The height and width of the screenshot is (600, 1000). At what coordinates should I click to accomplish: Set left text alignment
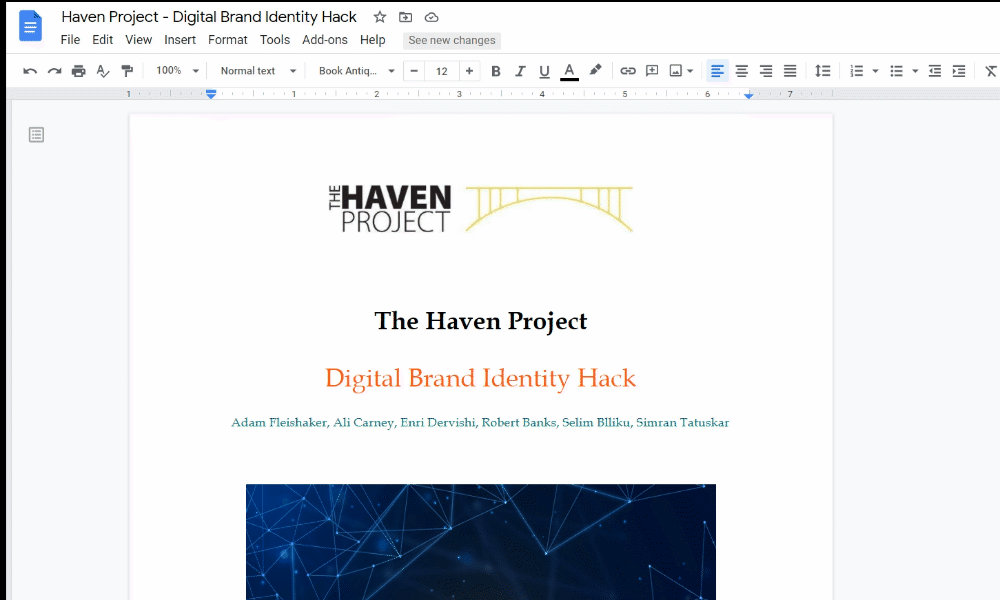[x=717, y=71]
